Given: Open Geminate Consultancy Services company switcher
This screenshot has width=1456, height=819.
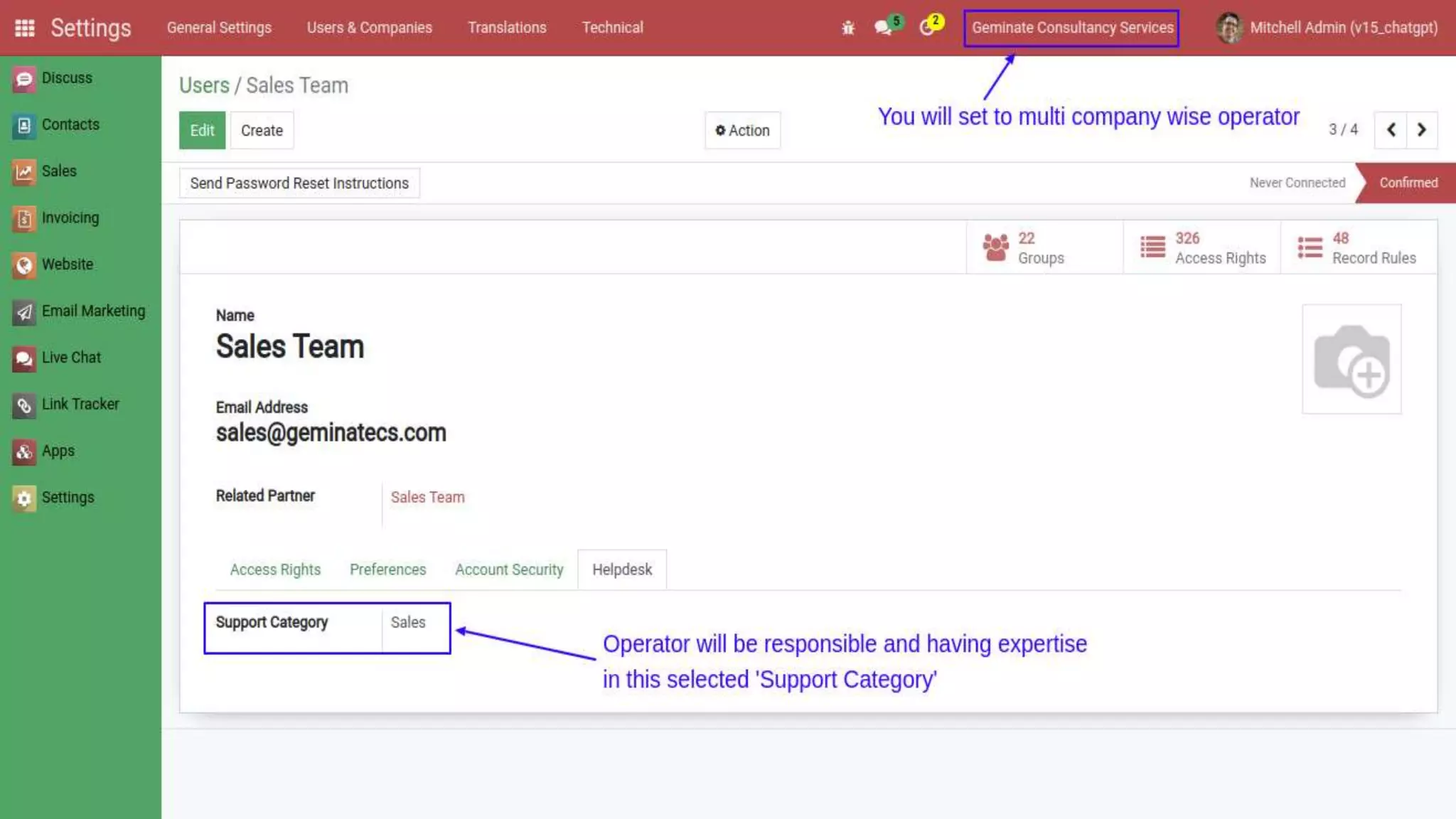Looking at the screenshot, I should tap(1071, 28).
